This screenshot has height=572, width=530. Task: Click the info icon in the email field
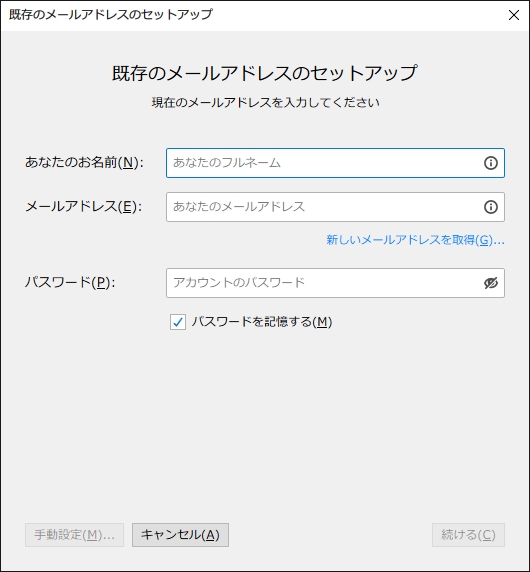(x=491, y=207)
